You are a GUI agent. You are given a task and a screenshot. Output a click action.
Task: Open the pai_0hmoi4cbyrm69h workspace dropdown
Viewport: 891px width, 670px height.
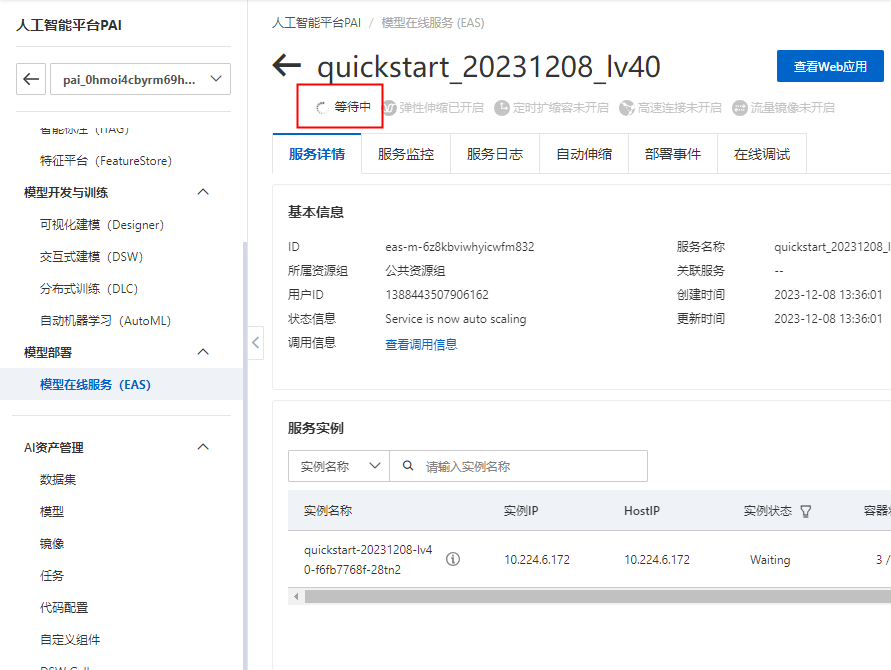140,79
